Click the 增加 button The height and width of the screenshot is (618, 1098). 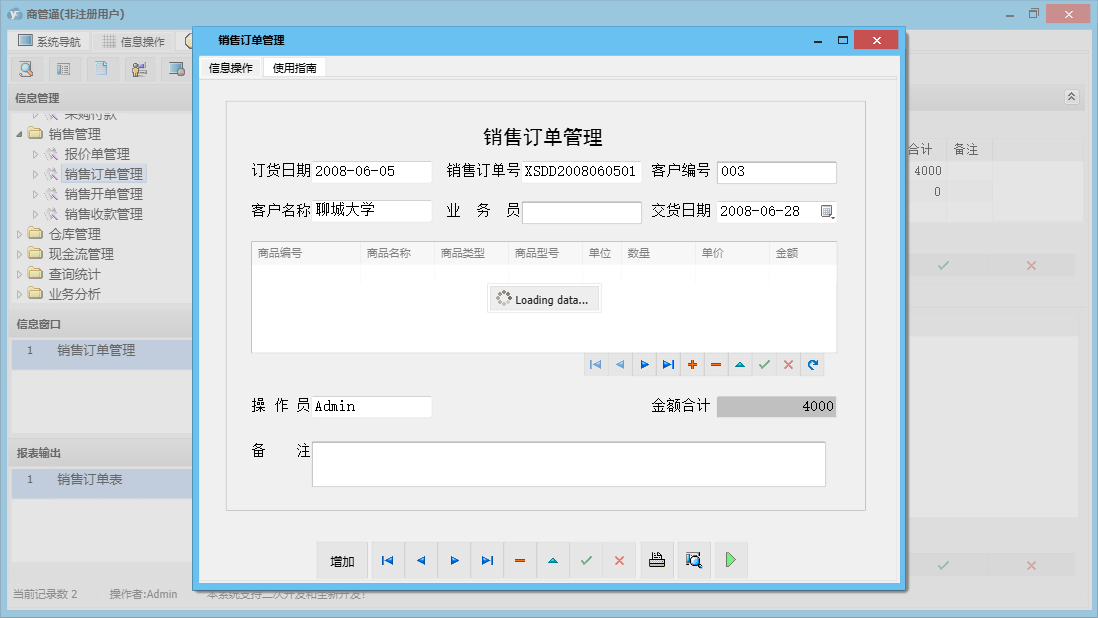click(342, 560)
